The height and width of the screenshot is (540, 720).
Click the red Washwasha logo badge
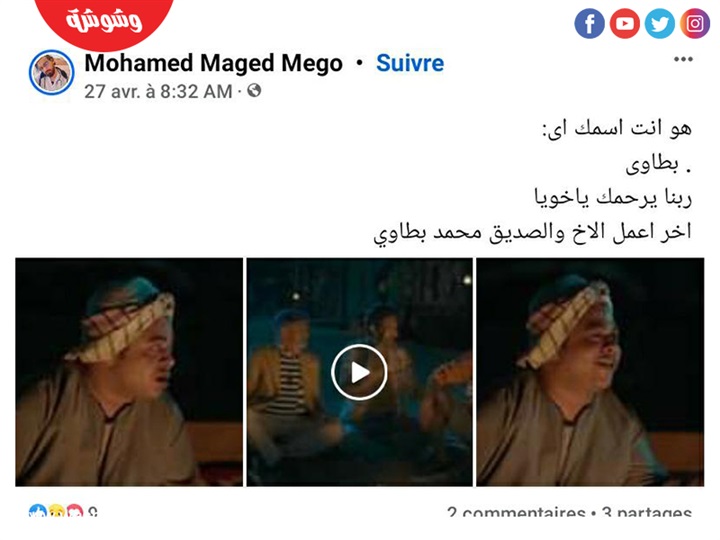tap(104, 22)
